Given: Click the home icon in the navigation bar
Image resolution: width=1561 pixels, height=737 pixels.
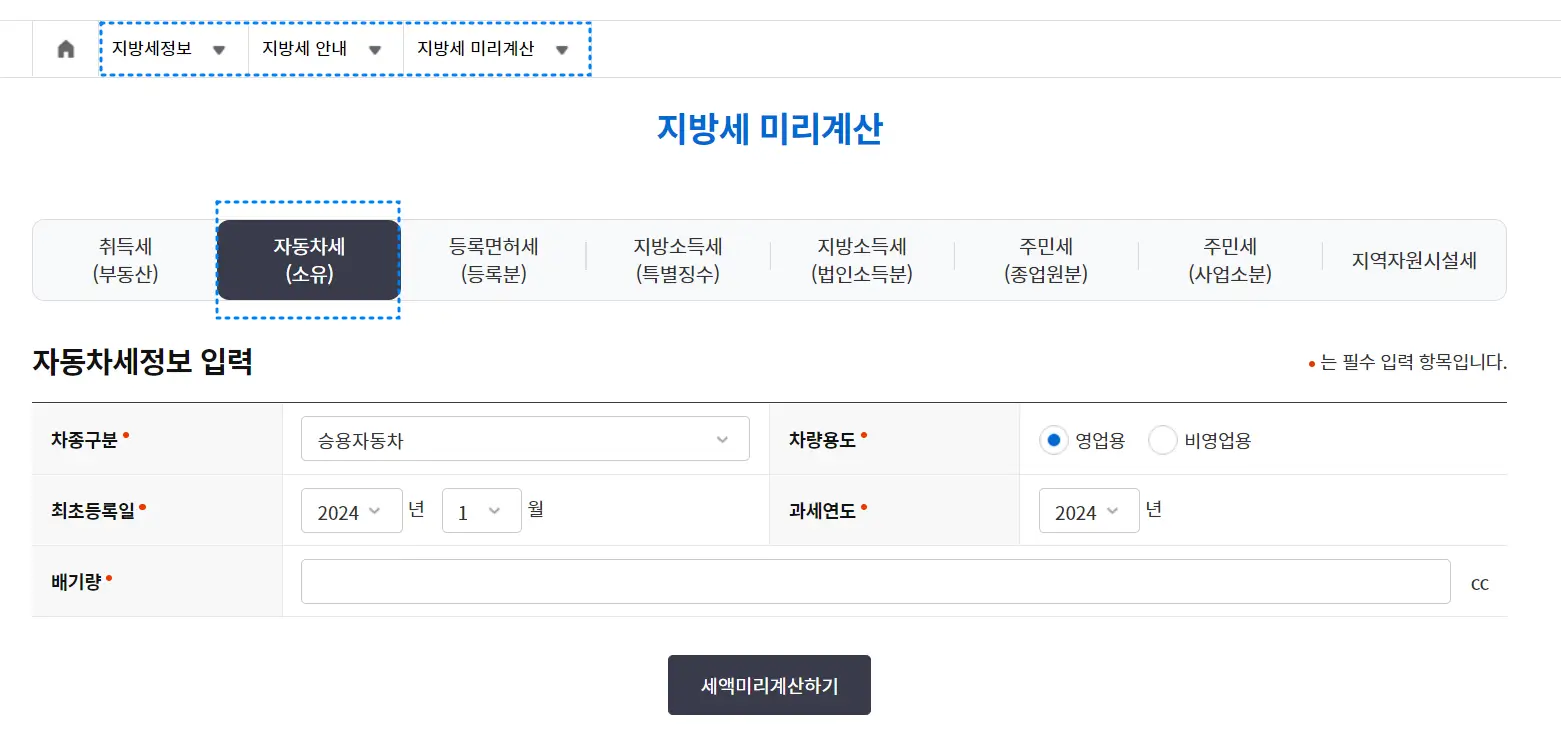Looking at the screenshot, I should (x=64, y=48).
